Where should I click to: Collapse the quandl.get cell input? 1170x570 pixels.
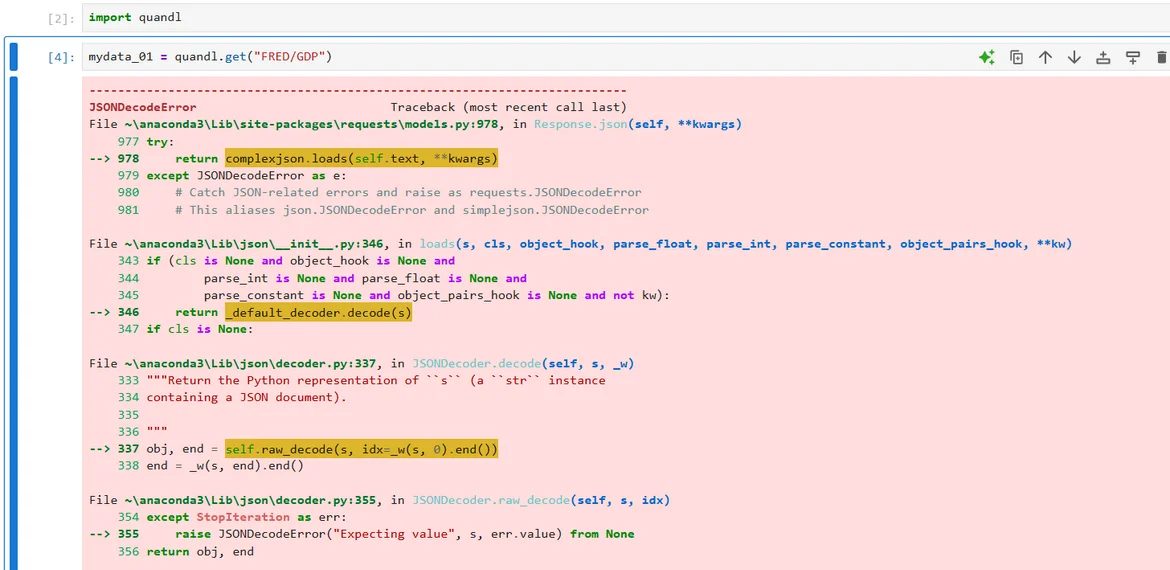pos(13,57)
